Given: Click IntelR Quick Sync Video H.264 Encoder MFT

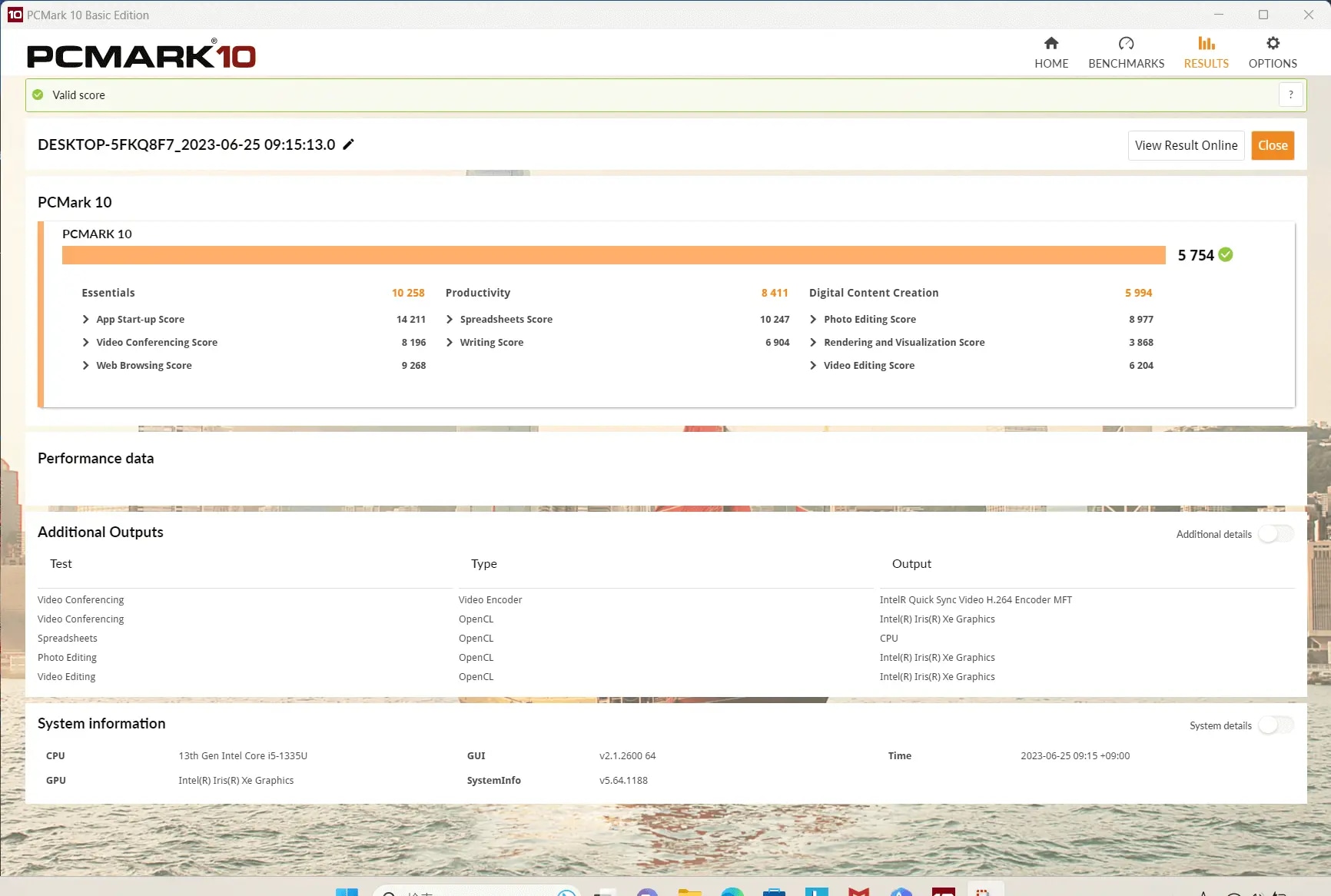Looking at the screenshot, I should (x=975, y=599).
